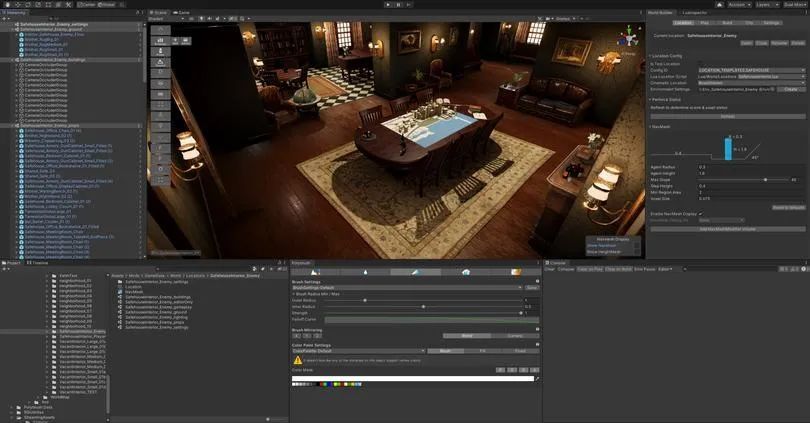810x423 pixels.
Task: Pause the game with the Pause button
Action: 398,5
